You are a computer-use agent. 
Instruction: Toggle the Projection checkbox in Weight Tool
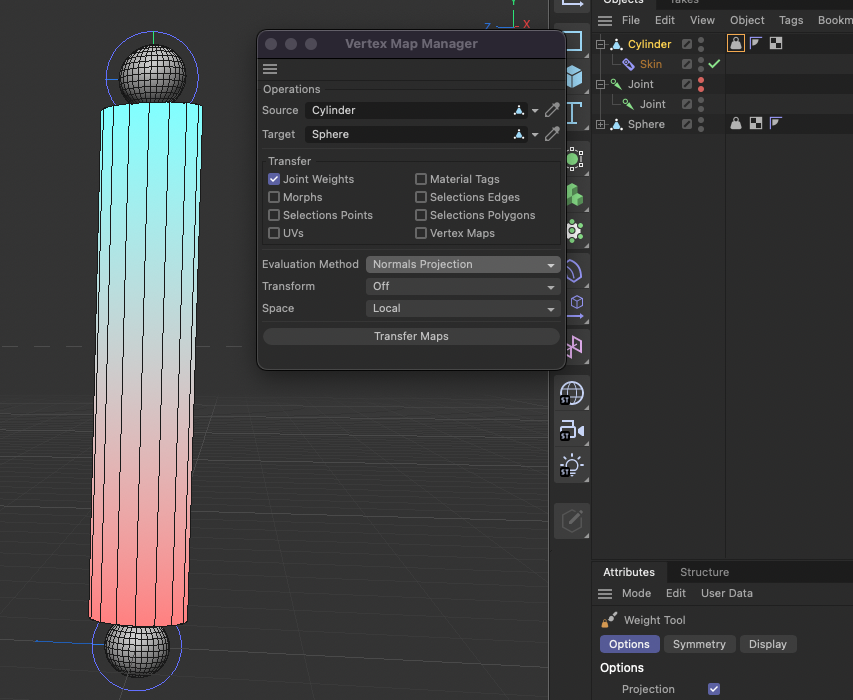coord(714,689)
